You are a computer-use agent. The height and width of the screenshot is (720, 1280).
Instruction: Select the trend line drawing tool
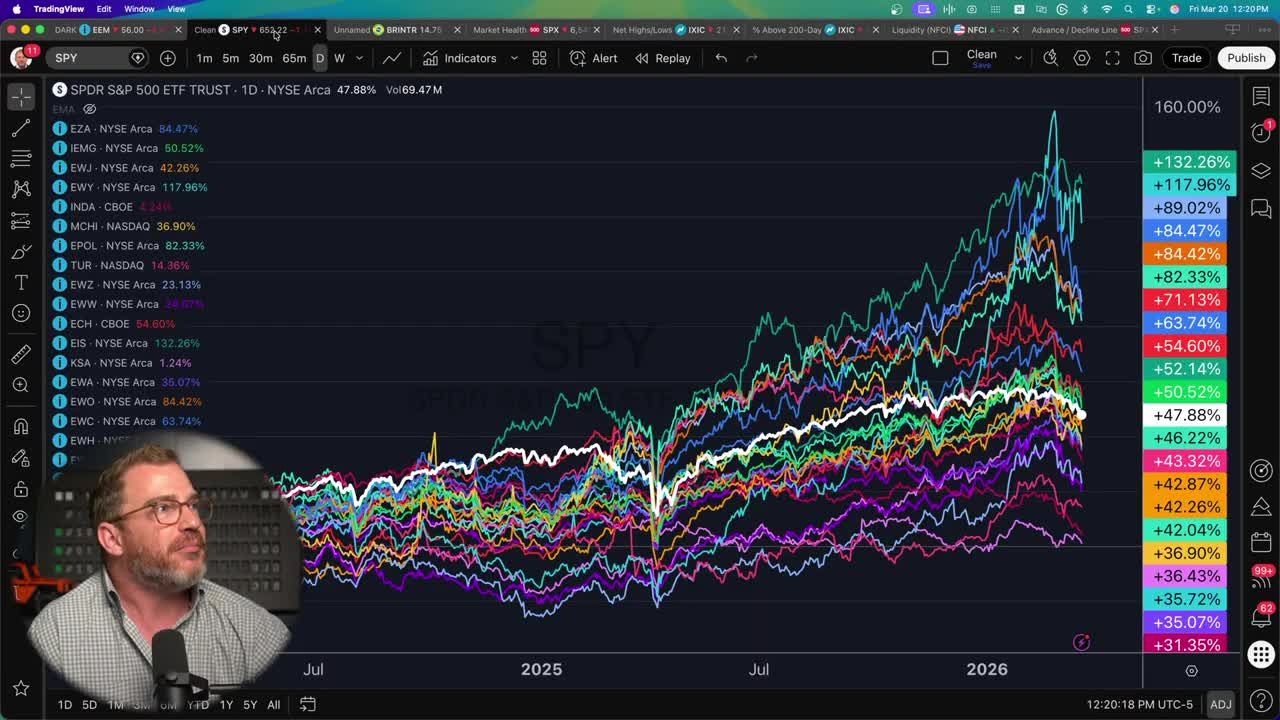21,128
